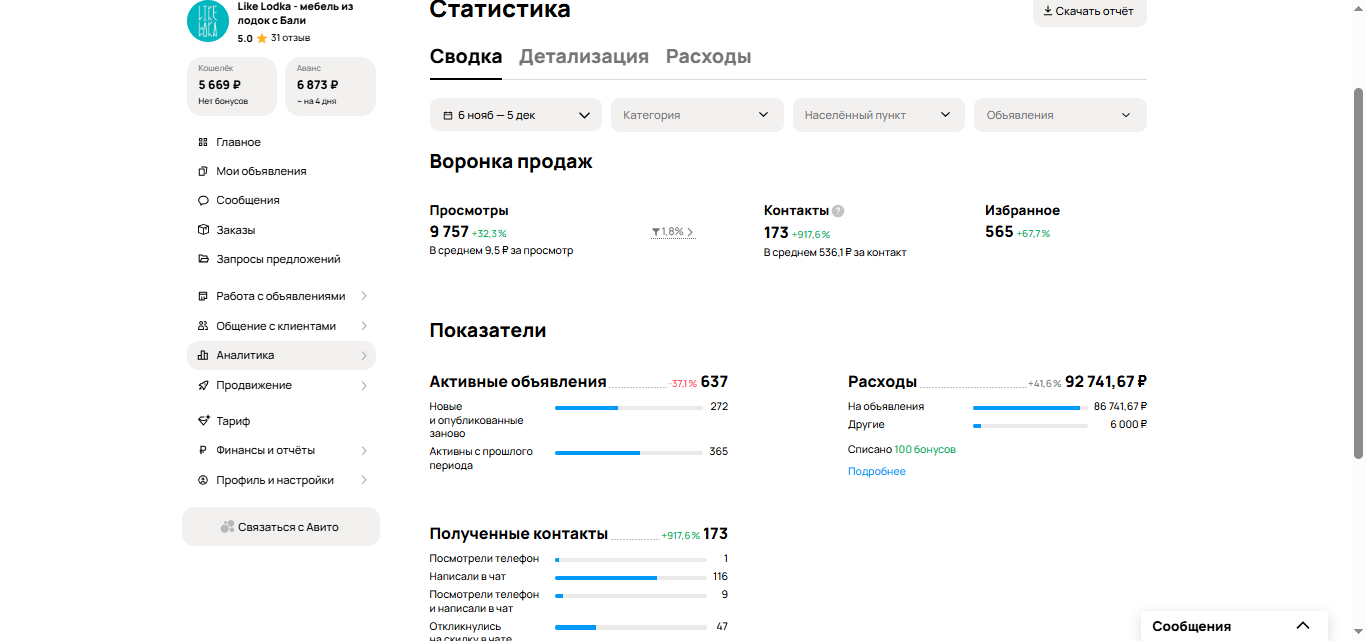Click the Like Lodka profile logo

(x=208, y=21)
